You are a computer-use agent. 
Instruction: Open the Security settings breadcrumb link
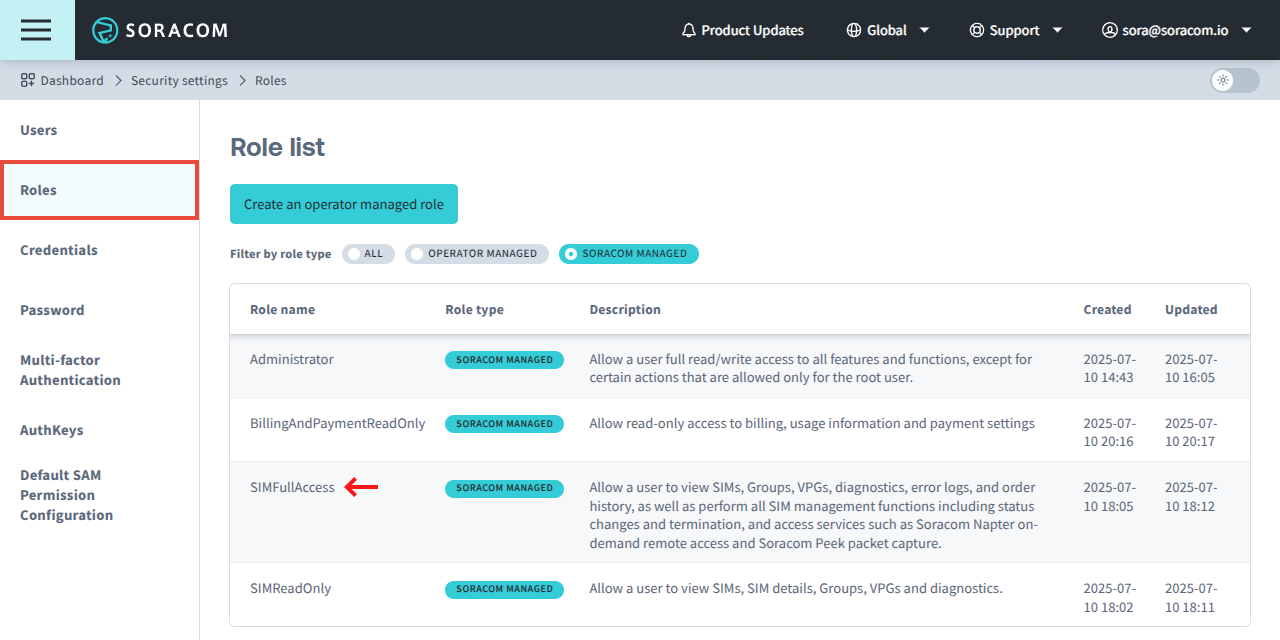(x=179, y=80)
